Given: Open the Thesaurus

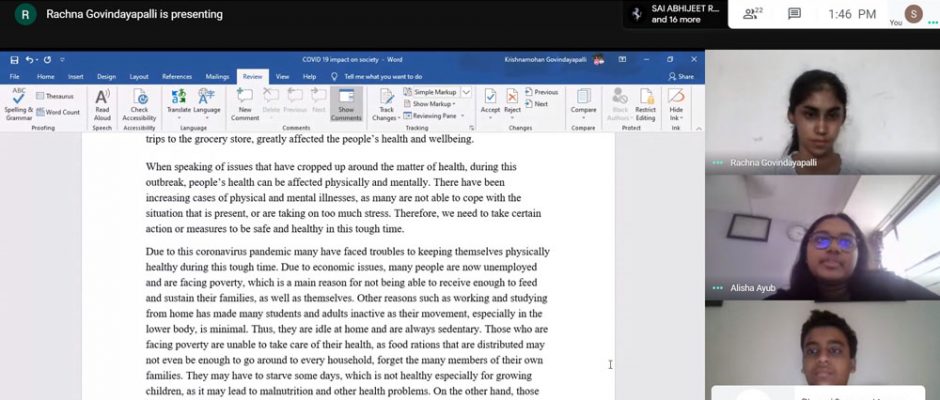Looking at the screenshot, I should (55, 96).
